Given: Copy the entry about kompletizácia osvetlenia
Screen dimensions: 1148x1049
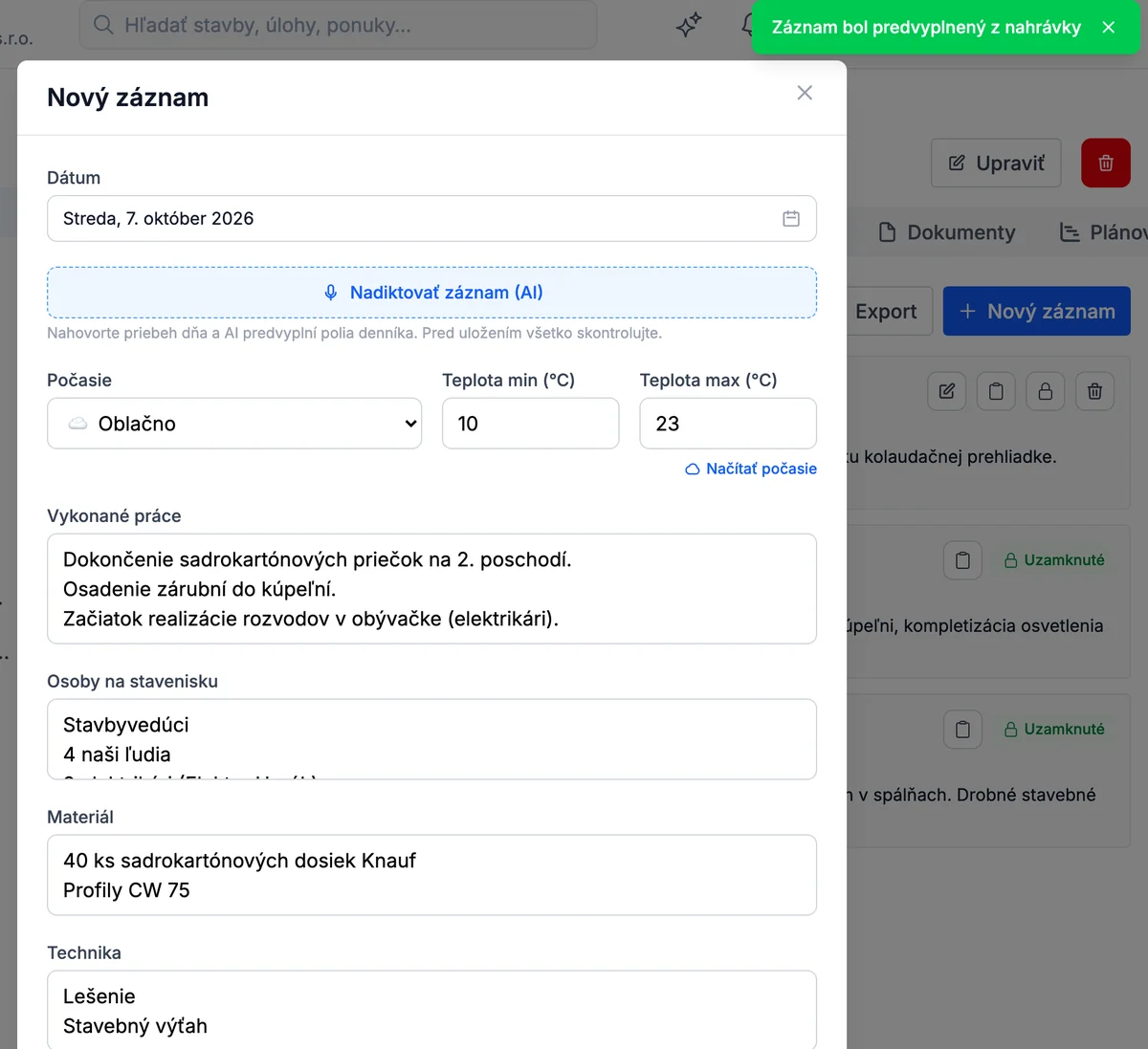Looking at the screenshot, I should coord(963,560).
